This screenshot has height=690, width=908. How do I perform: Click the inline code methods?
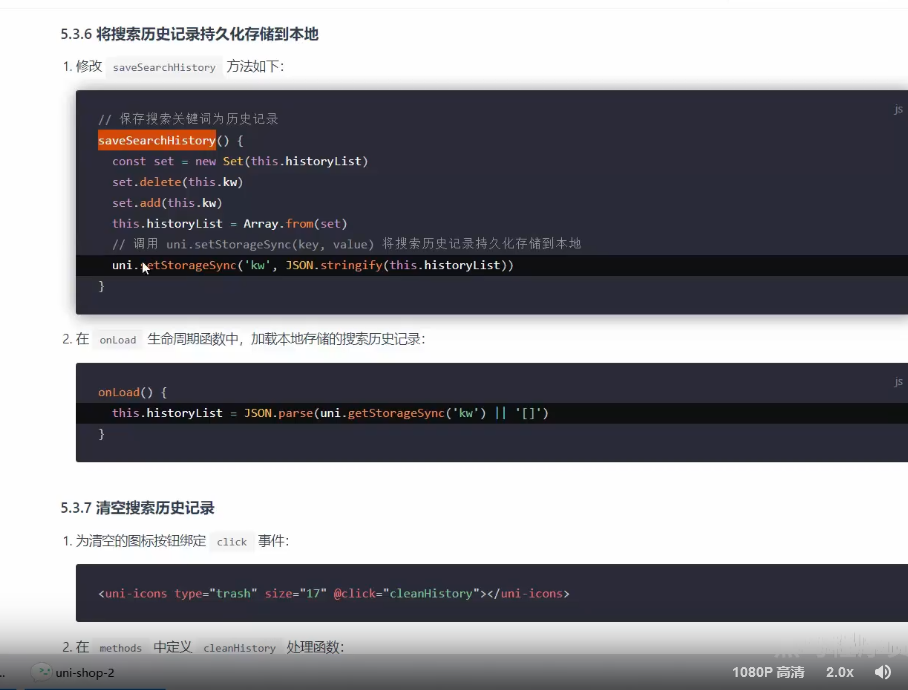click(120, 648)
